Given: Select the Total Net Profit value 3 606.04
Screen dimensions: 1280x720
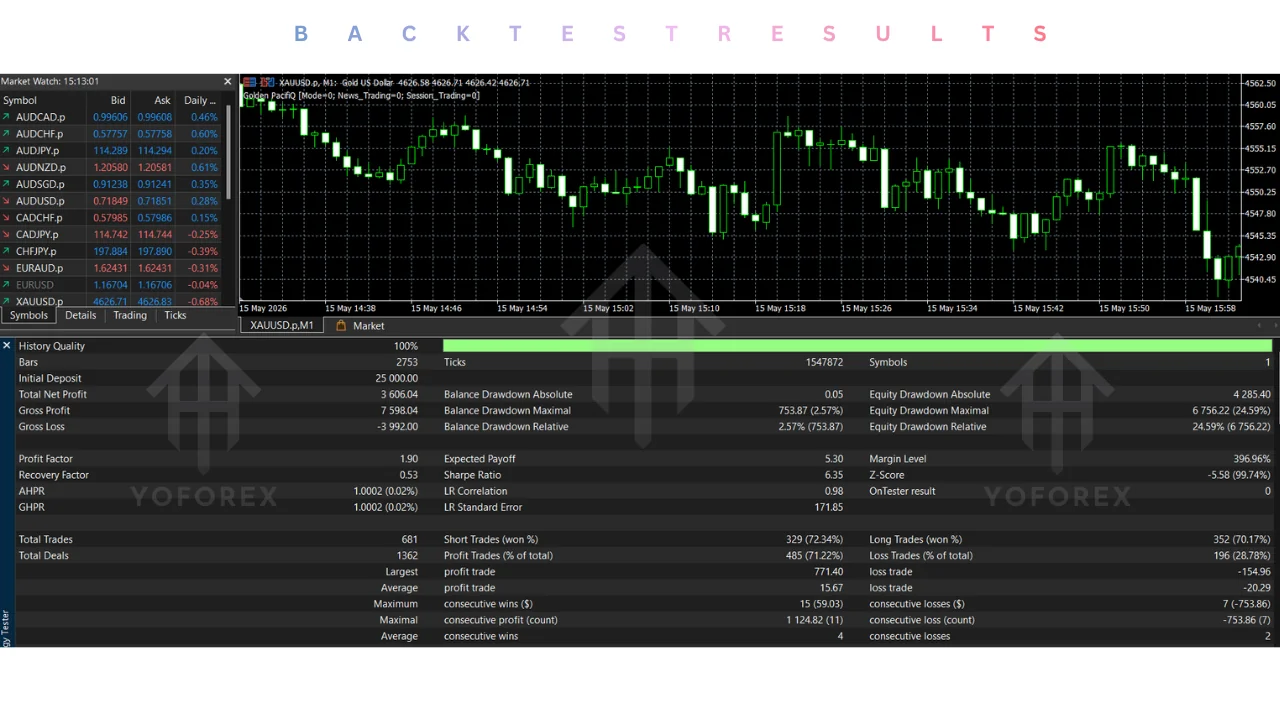Looking at the screenshot, I should [399, 394].
